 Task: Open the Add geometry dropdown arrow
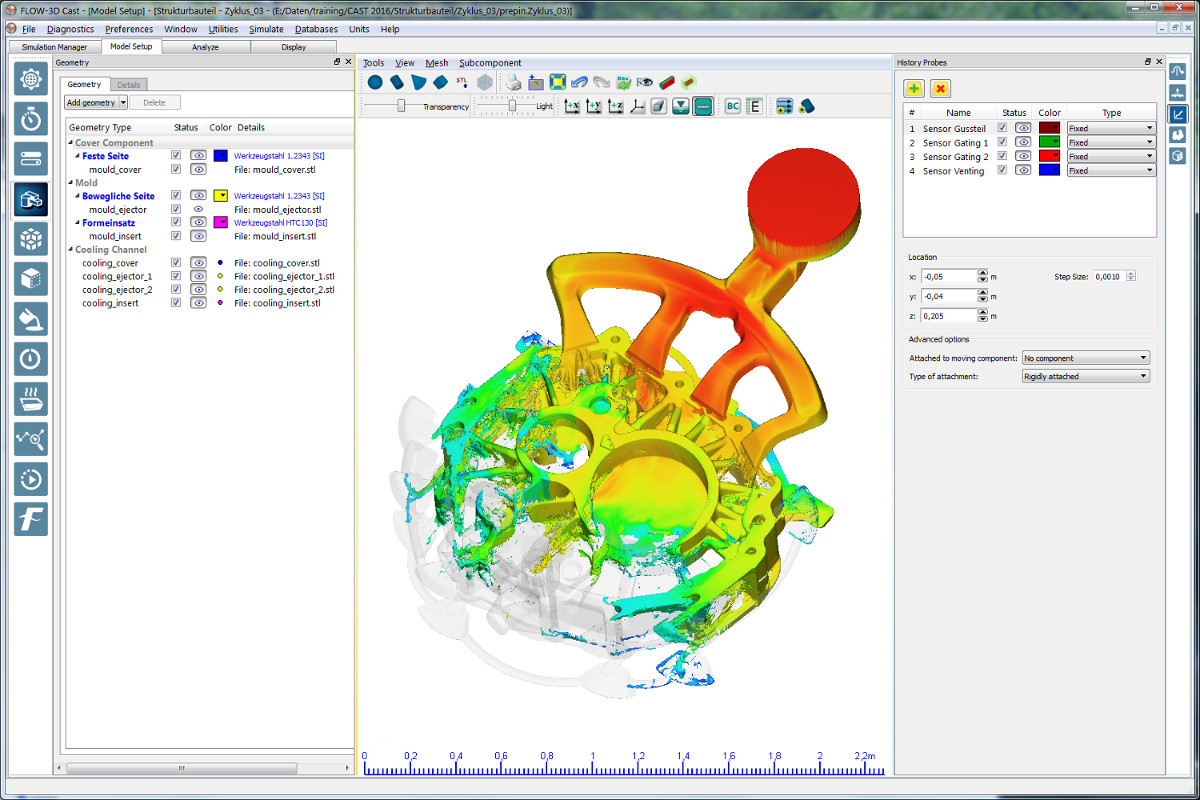[122, 102]
